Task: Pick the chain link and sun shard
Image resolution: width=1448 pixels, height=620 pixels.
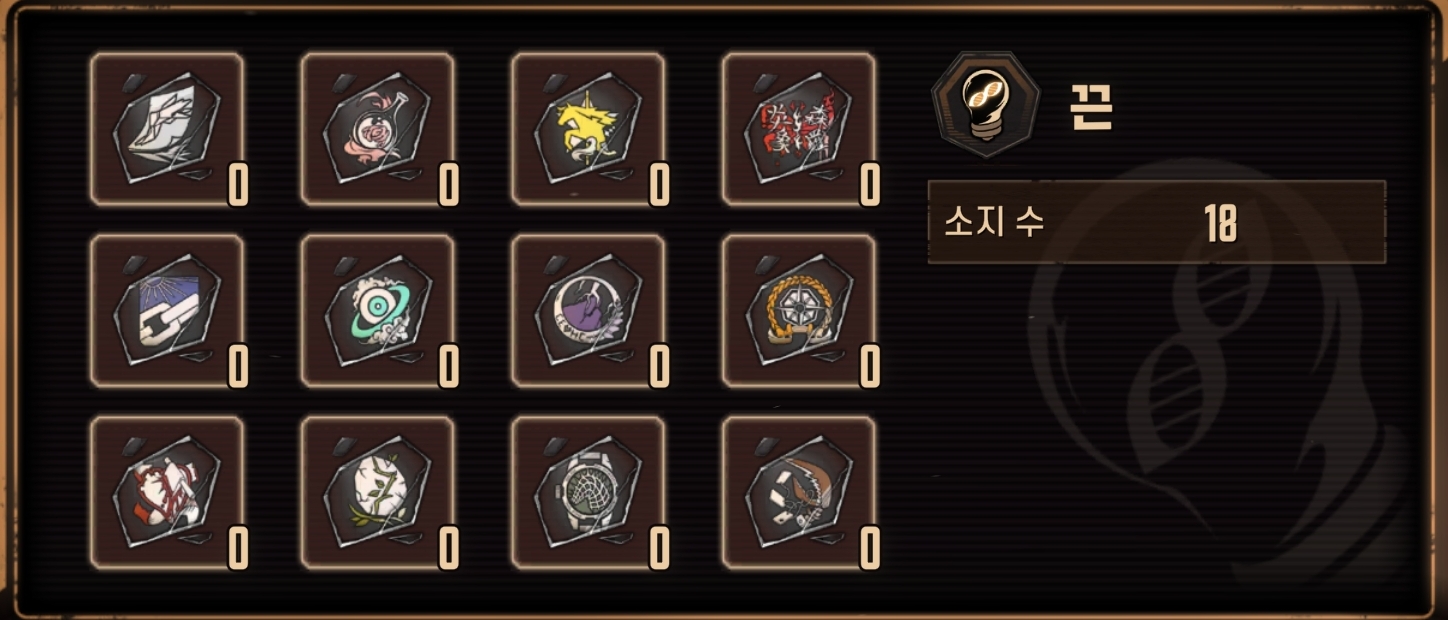Action: click(167, 311)
